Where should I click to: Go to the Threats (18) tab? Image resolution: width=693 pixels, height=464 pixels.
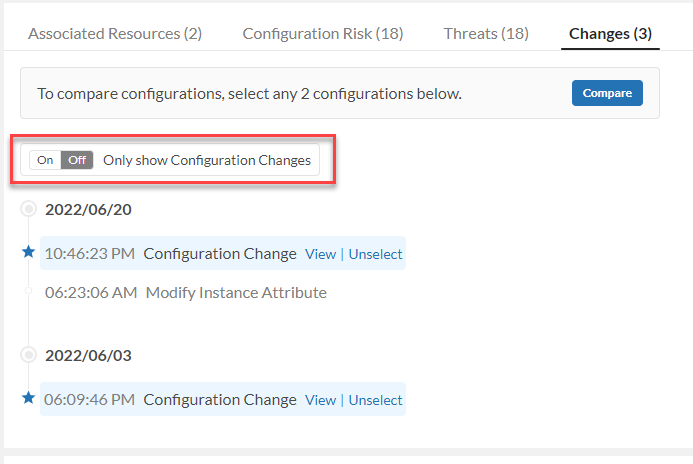pyautogui.click(x=486, y=34)
